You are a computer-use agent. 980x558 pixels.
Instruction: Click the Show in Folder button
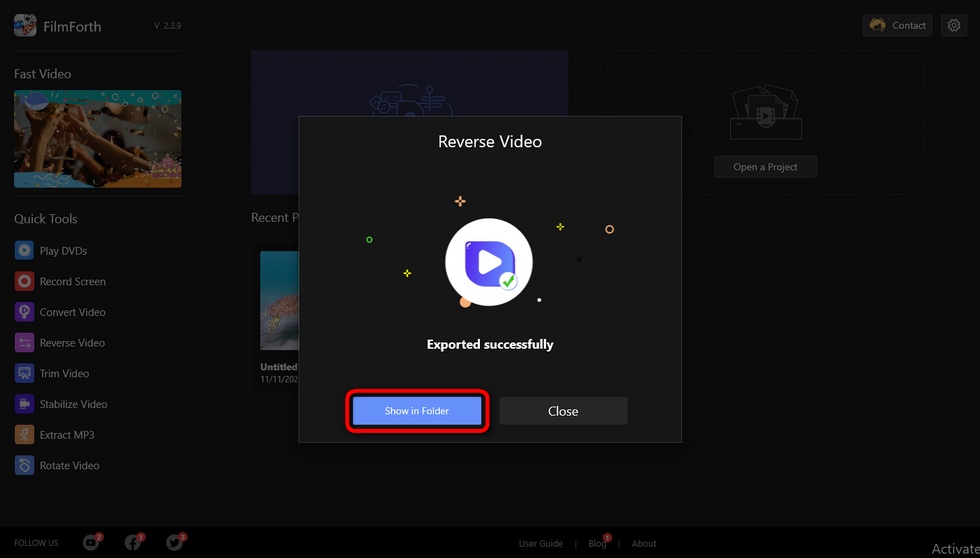pyautogui.click(x=417, y=411)
